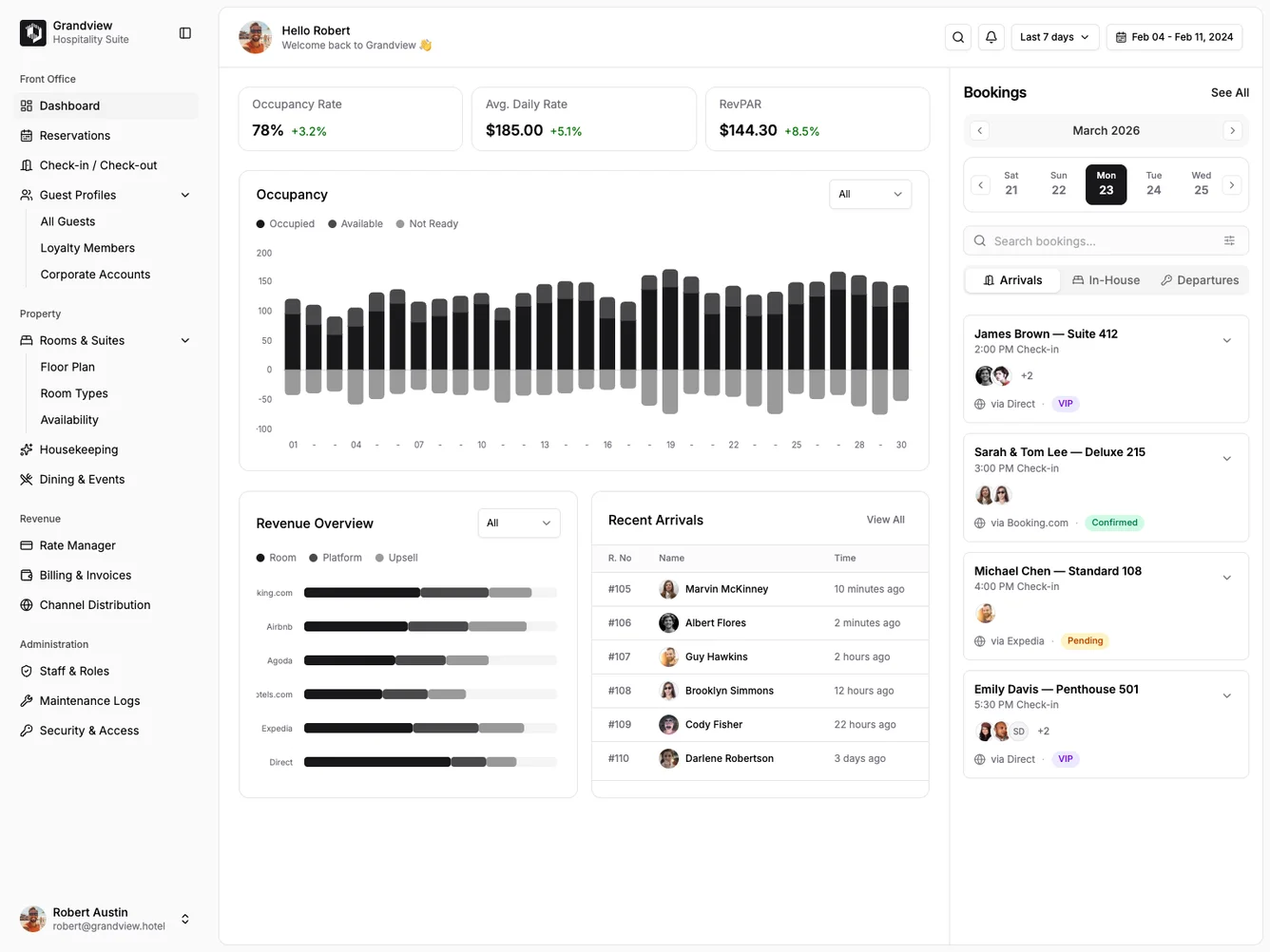Open booking filters with the sliders icon

[1228, 240]
